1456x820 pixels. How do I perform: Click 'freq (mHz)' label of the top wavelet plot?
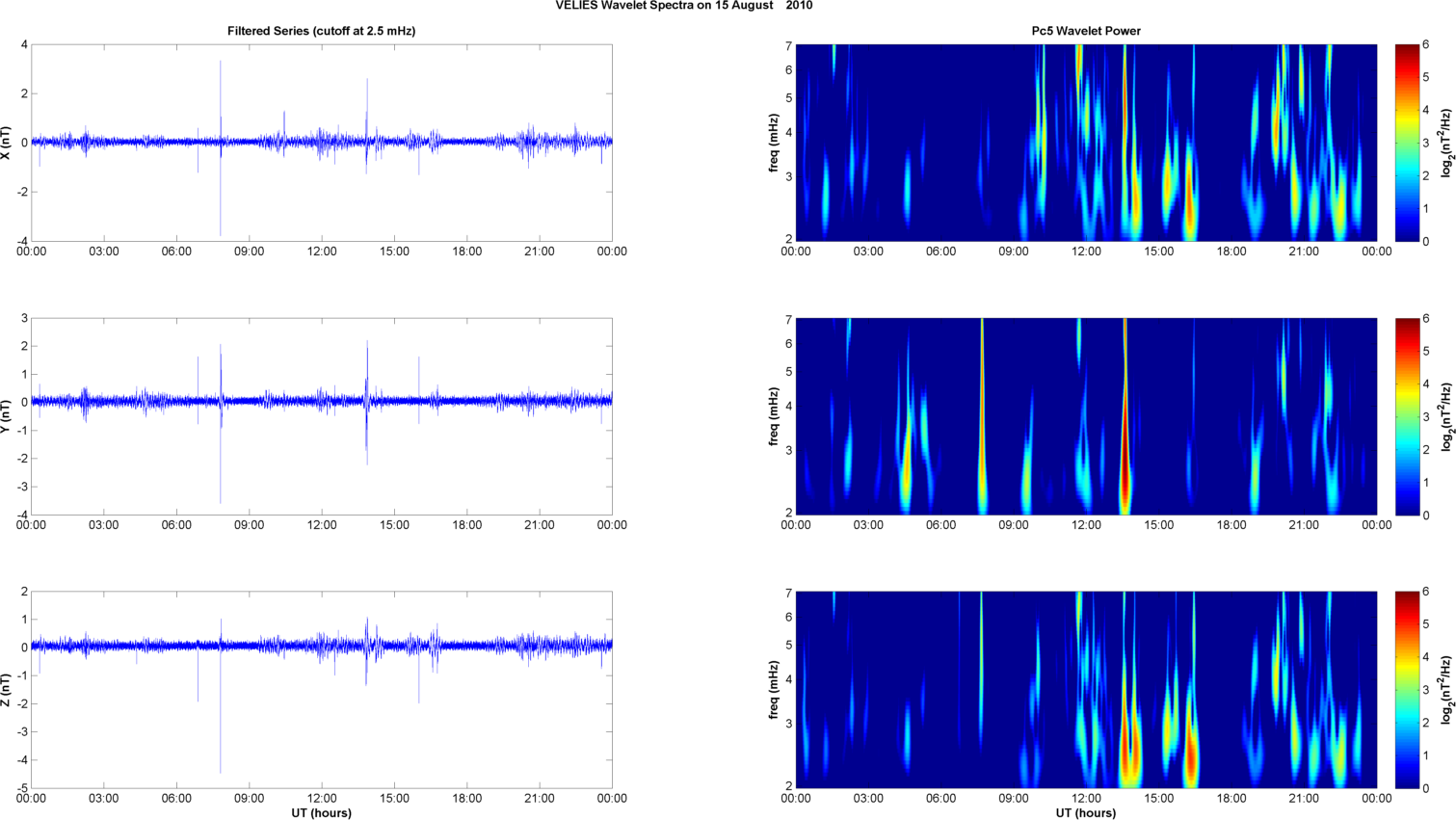774,143
